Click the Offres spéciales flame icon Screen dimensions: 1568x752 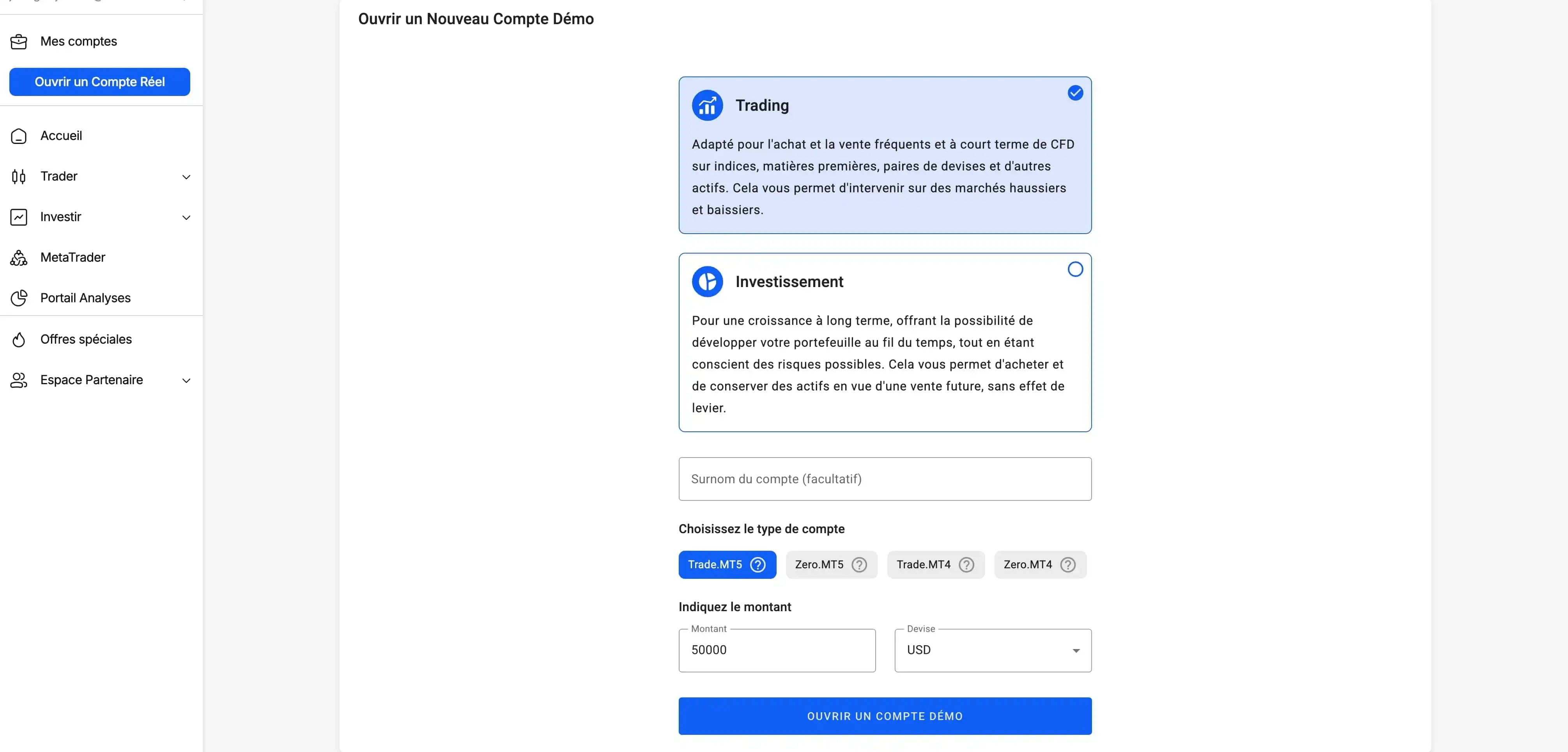point(19,339)
